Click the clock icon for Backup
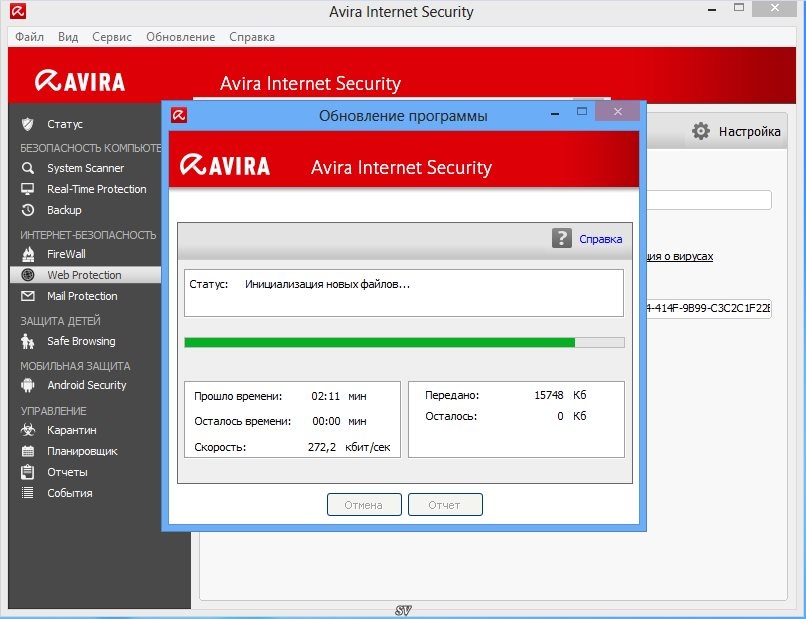806x619 pixels. click(28, 210)
